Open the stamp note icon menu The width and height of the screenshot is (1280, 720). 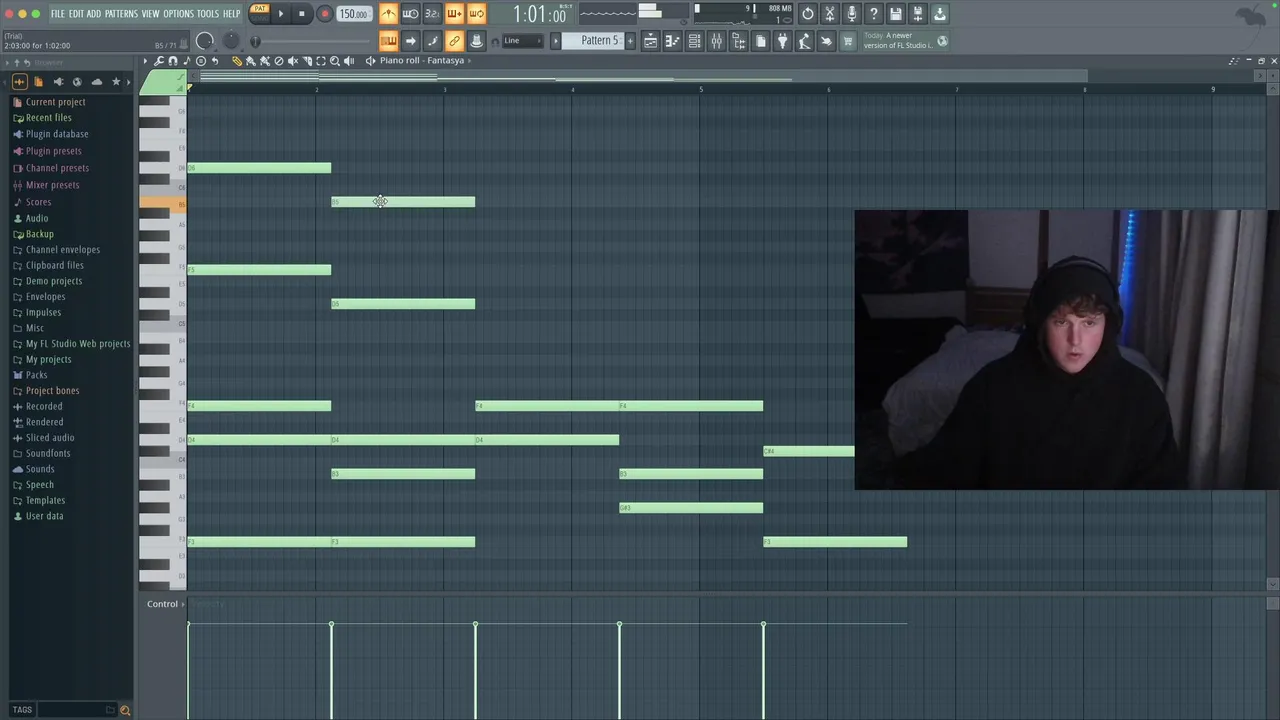point(187,61)
